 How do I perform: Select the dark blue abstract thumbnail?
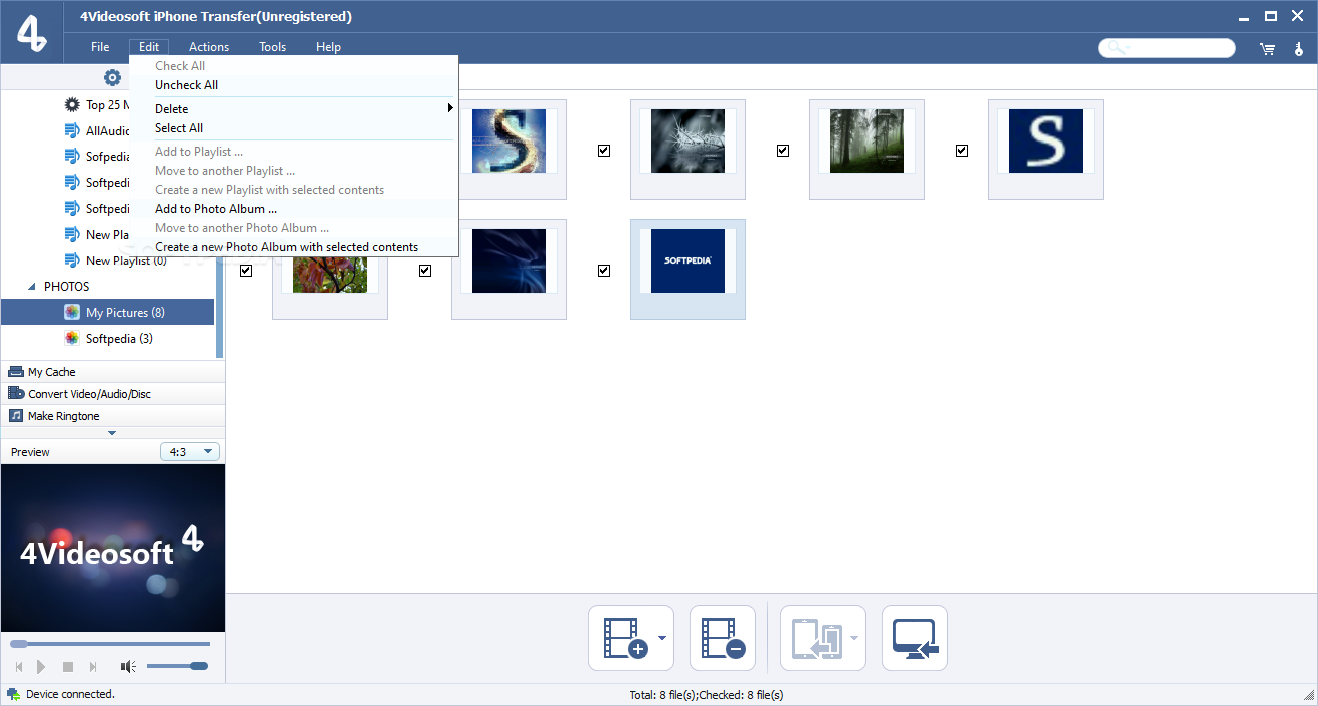coord(509,269)
